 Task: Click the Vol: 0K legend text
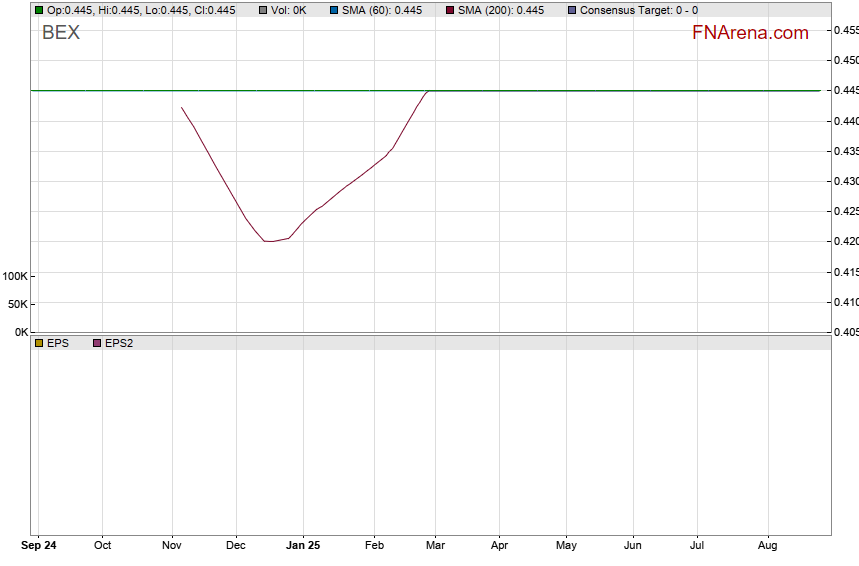(288, 10)
